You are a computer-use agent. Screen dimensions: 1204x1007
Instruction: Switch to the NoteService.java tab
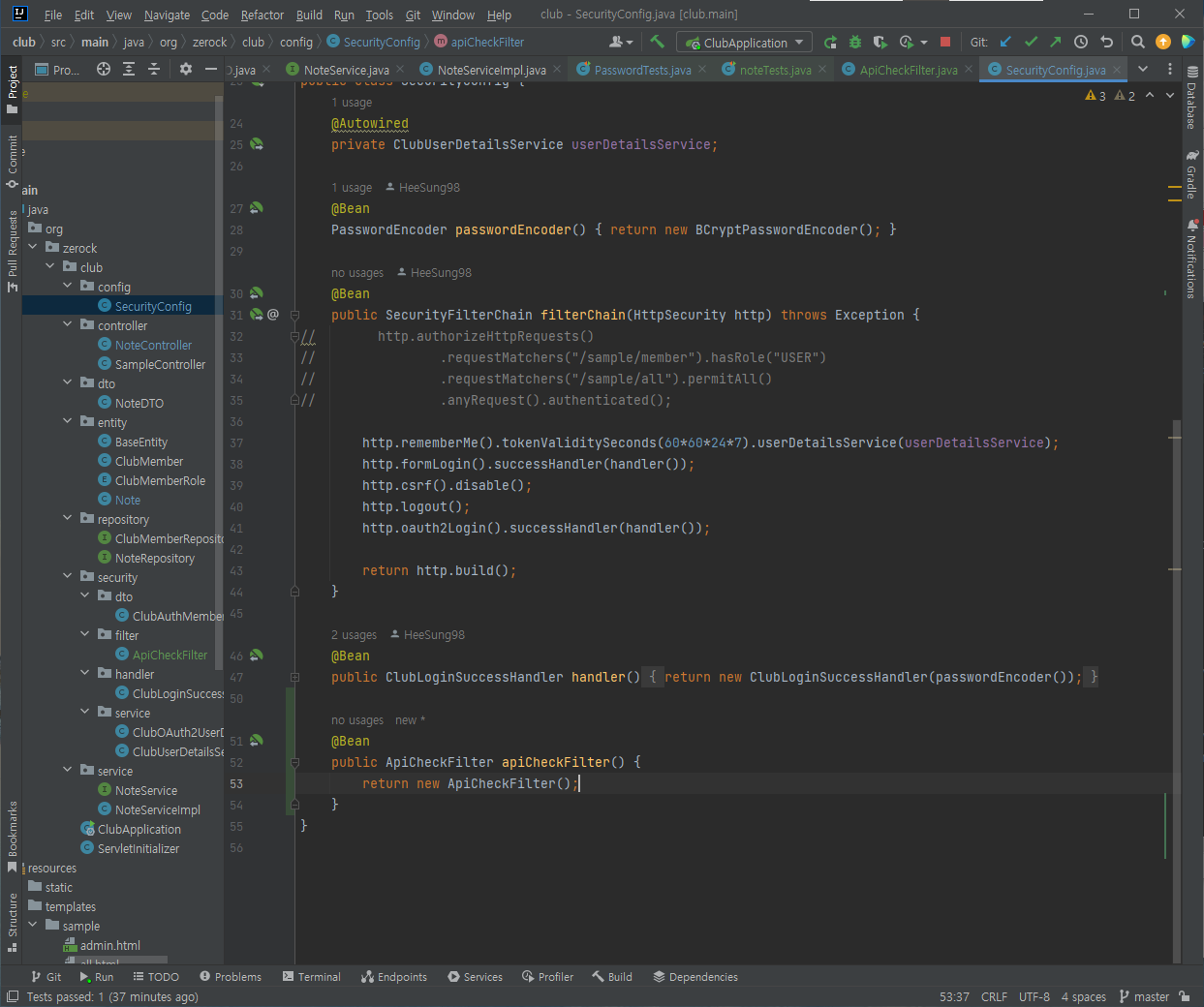[346, 70]
